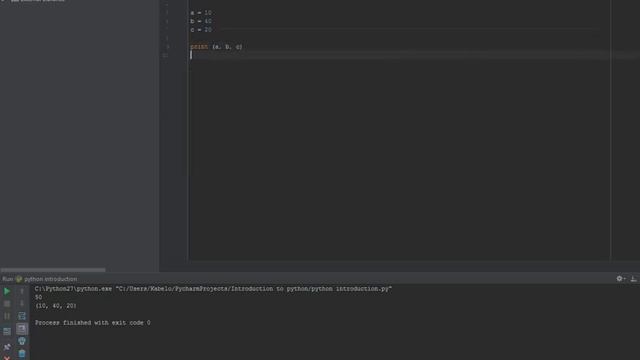640x360 pixels.
Task: Hide the Run tool window
Action: click(x=633, y=279)
